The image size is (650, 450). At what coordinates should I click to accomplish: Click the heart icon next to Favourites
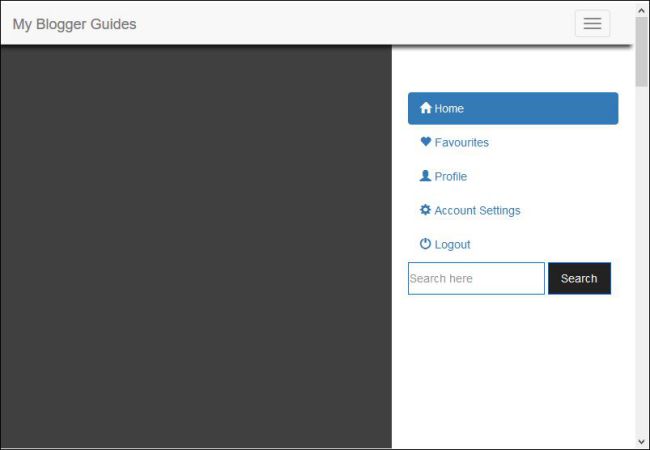(x=425, y=142)
